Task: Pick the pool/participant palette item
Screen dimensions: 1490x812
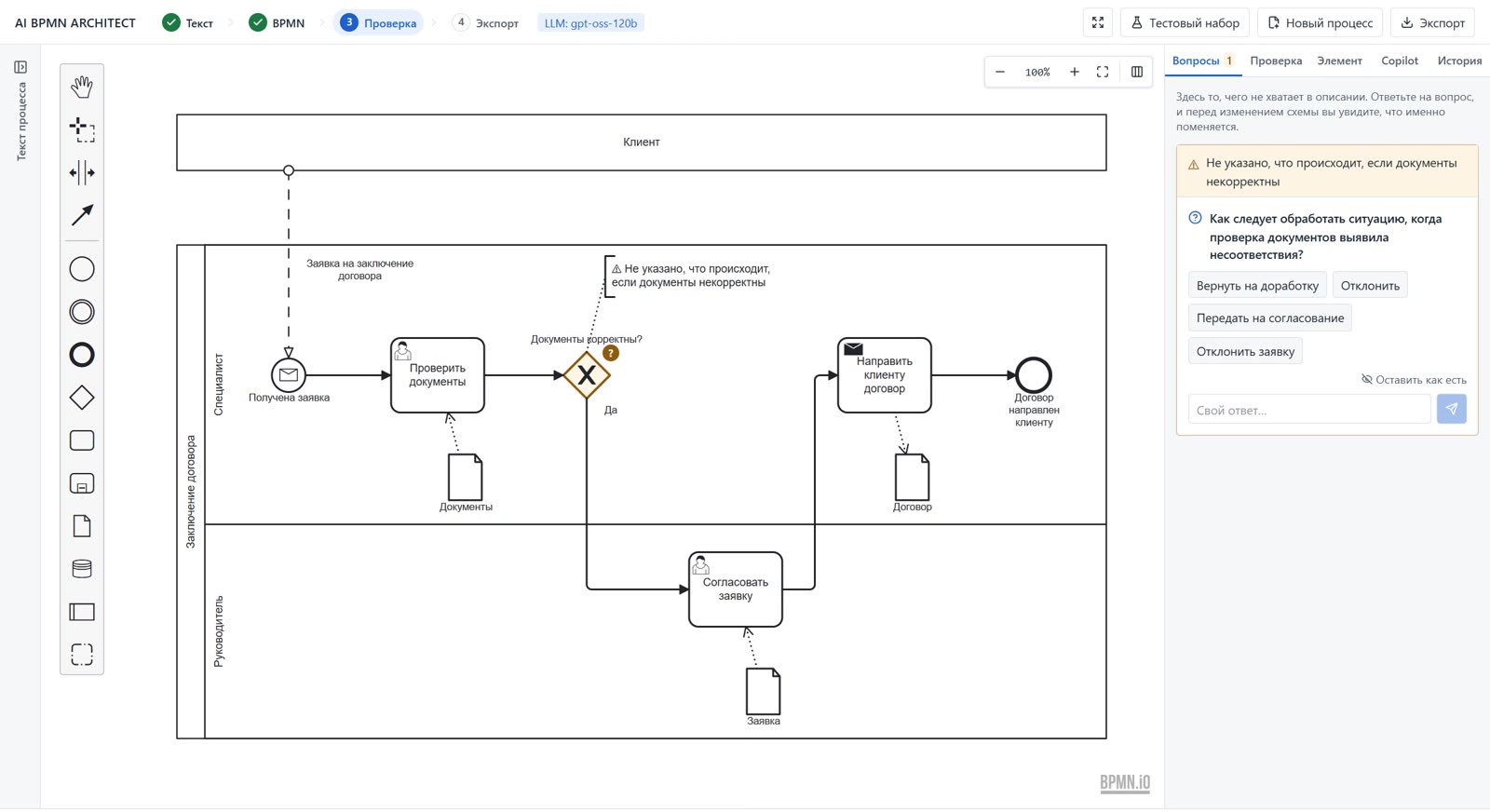Action: coord(82,612)
